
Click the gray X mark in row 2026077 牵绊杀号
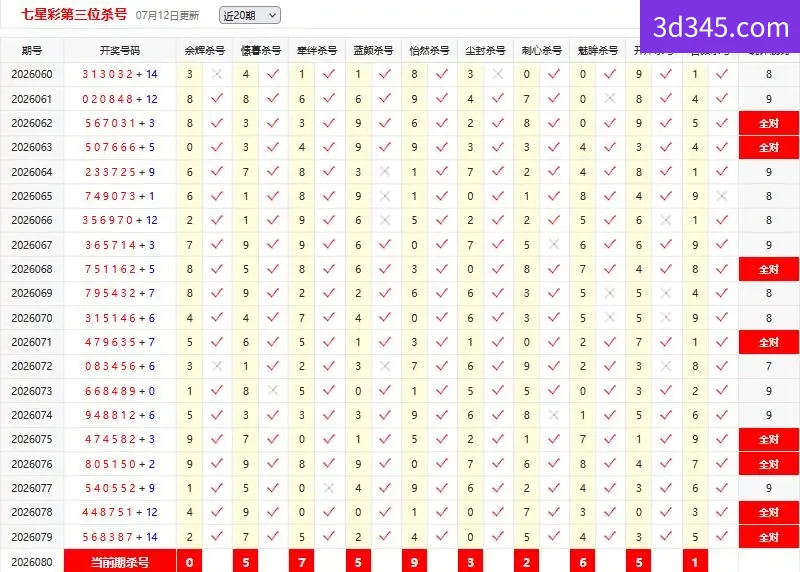329,488
